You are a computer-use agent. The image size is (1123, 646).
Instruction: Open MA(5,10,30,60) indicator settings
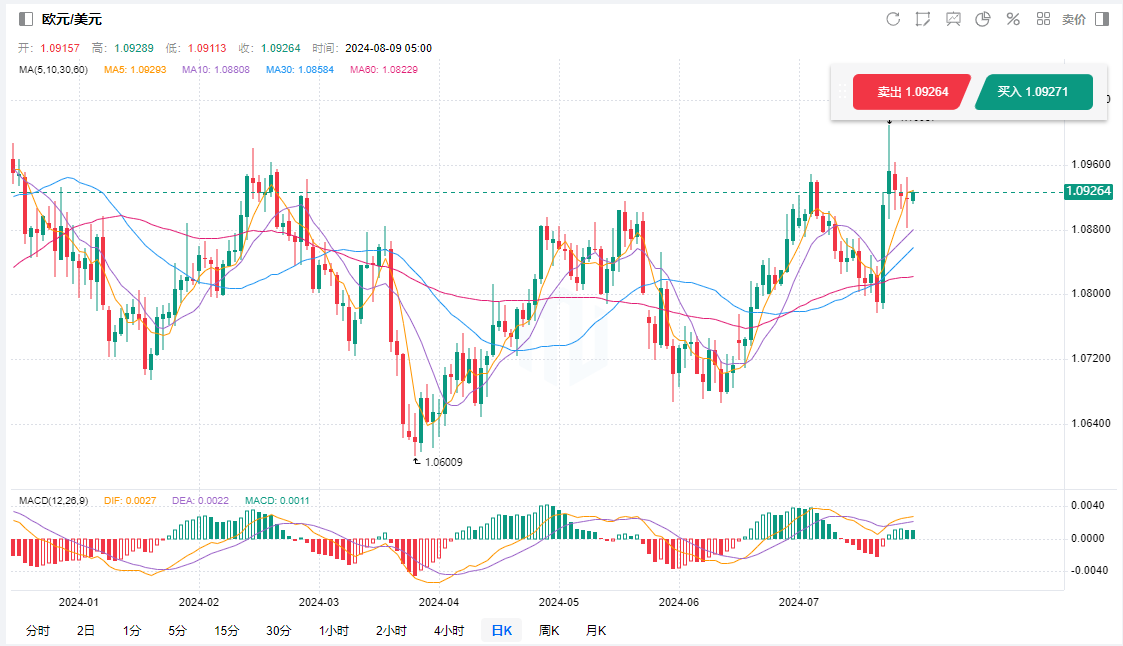[54, 70]
